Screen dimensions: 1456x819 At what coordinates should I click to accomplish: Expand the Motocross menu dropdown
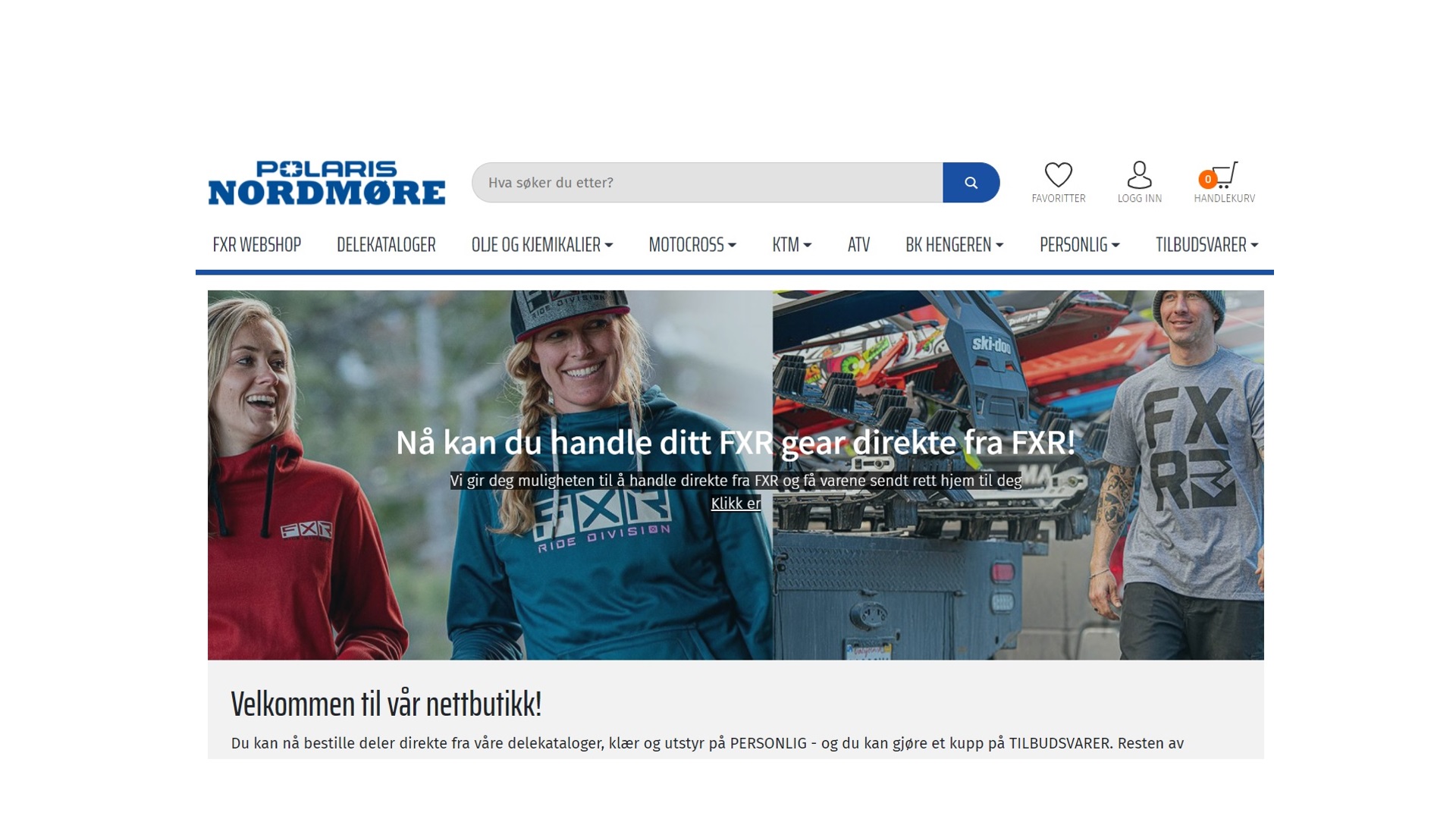click(692, 245)
